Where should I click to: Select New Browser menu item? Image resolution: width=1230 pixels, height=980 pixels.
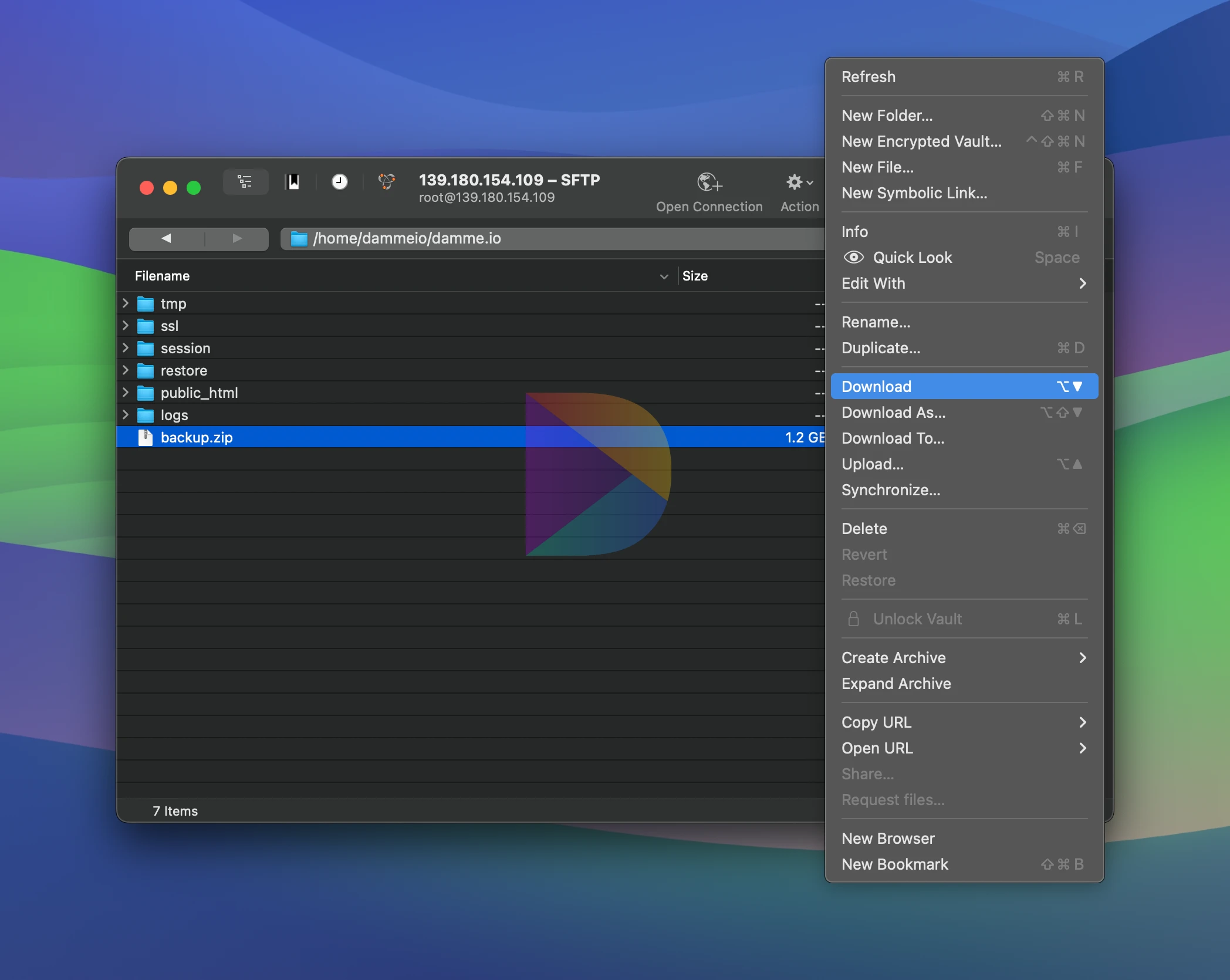tap(964, 839)
